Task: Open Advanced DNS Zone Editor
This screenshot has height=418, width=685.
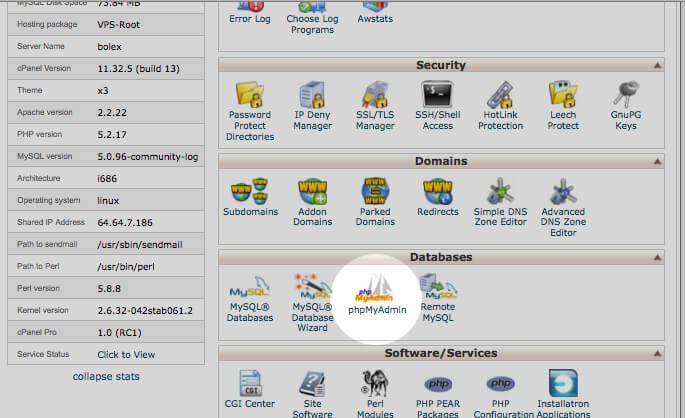Action: pos(563,208)
